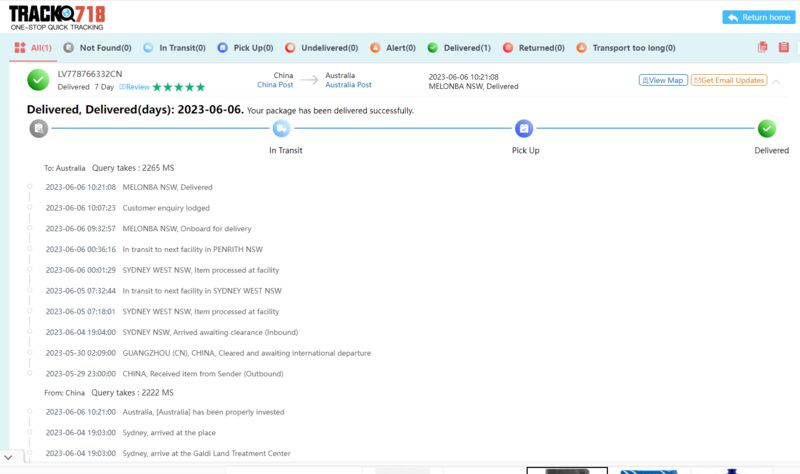Click the five star rating
The width and height of the screenshot is (800, 474).
pyautogui.click(x=179, y=87)
